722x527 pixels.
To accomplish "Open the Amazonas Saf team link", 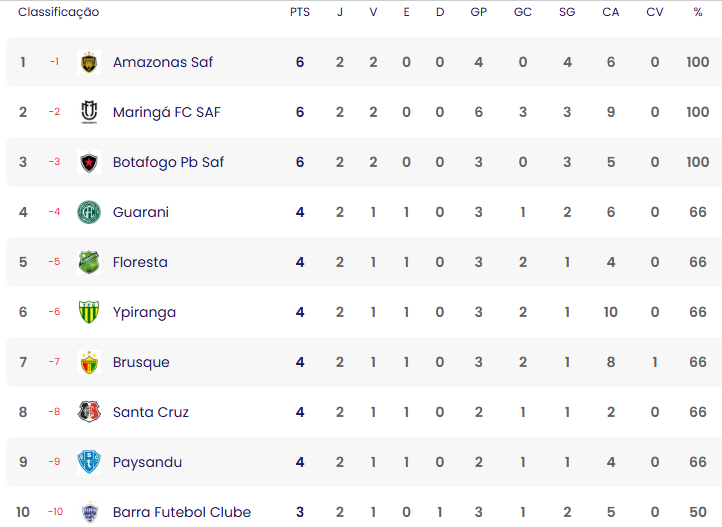I will [163, 62].
